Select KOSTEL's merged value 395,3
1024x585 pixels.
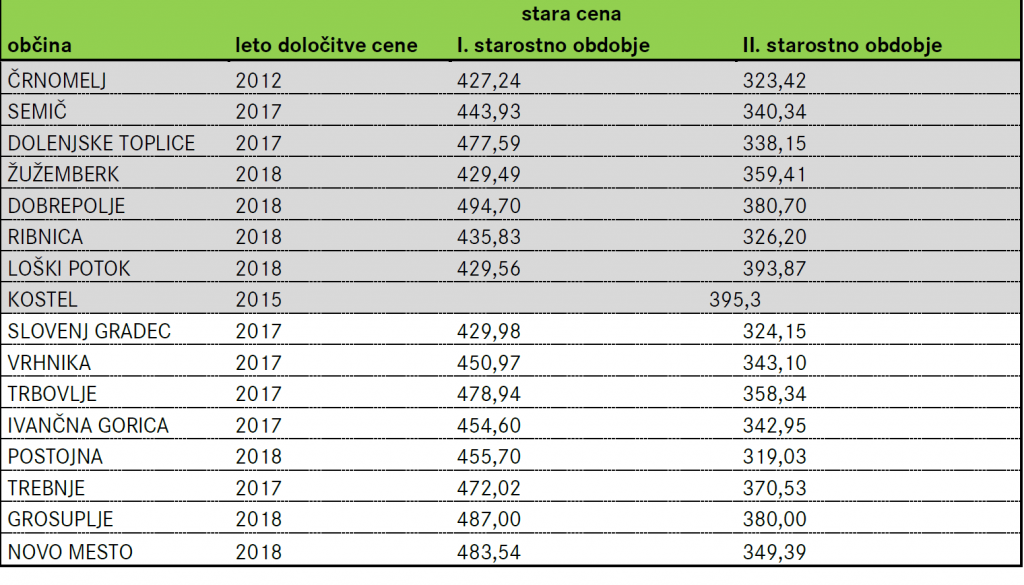[x=735, y=300]
